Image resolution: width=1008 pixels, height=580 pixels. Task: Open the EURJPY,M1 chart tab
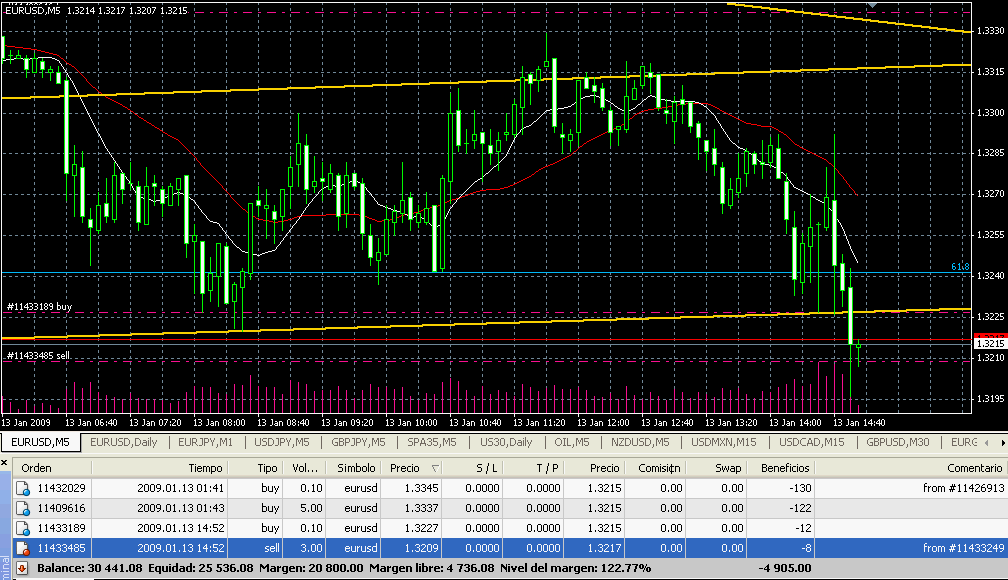[x=206, y=442]
